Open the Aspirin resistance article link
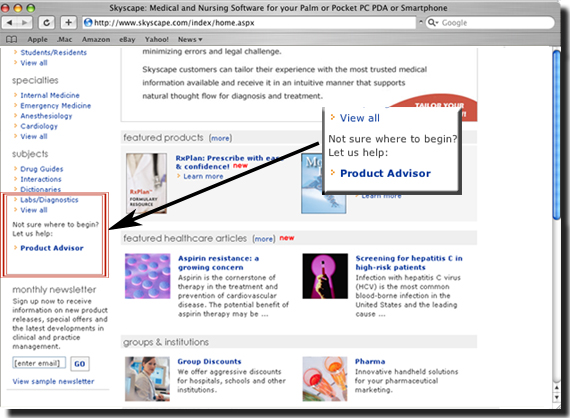The width and height of the screenshot is (570, 418). point(218,263)
